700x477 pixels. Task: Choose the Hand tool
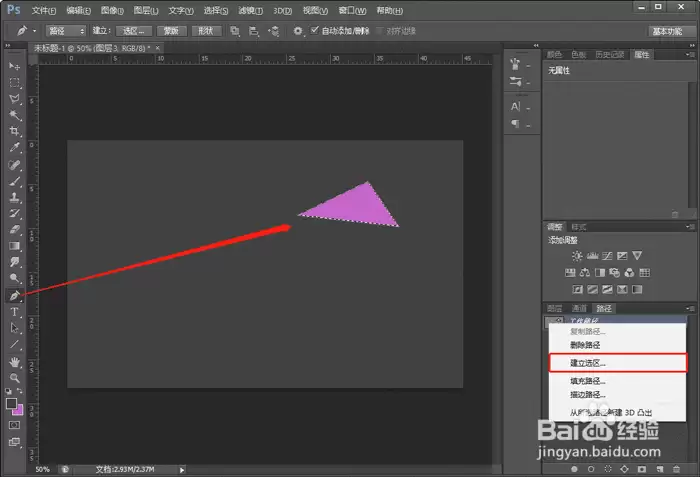14,362
